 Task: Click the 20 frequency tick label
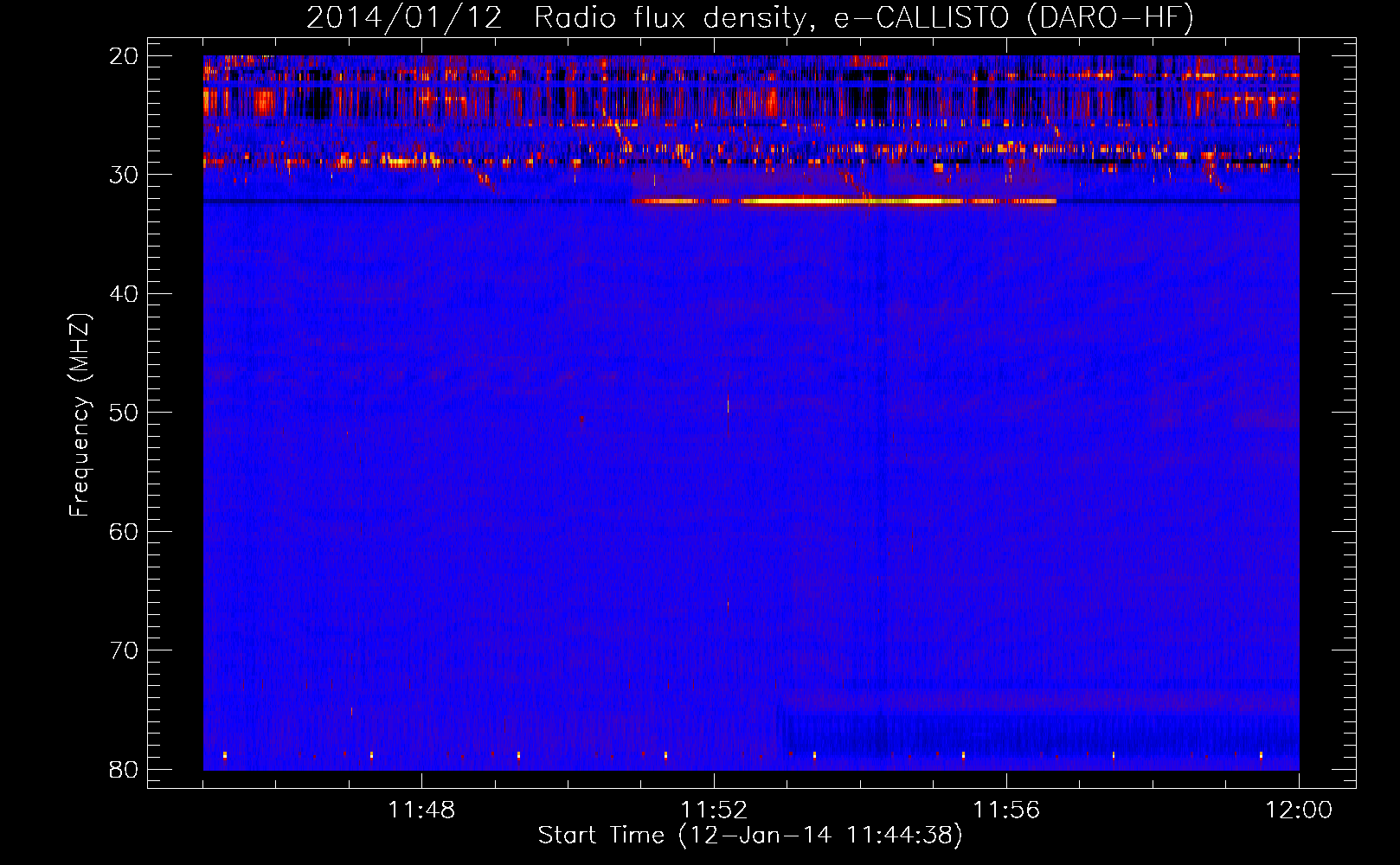tap(125, 56)
